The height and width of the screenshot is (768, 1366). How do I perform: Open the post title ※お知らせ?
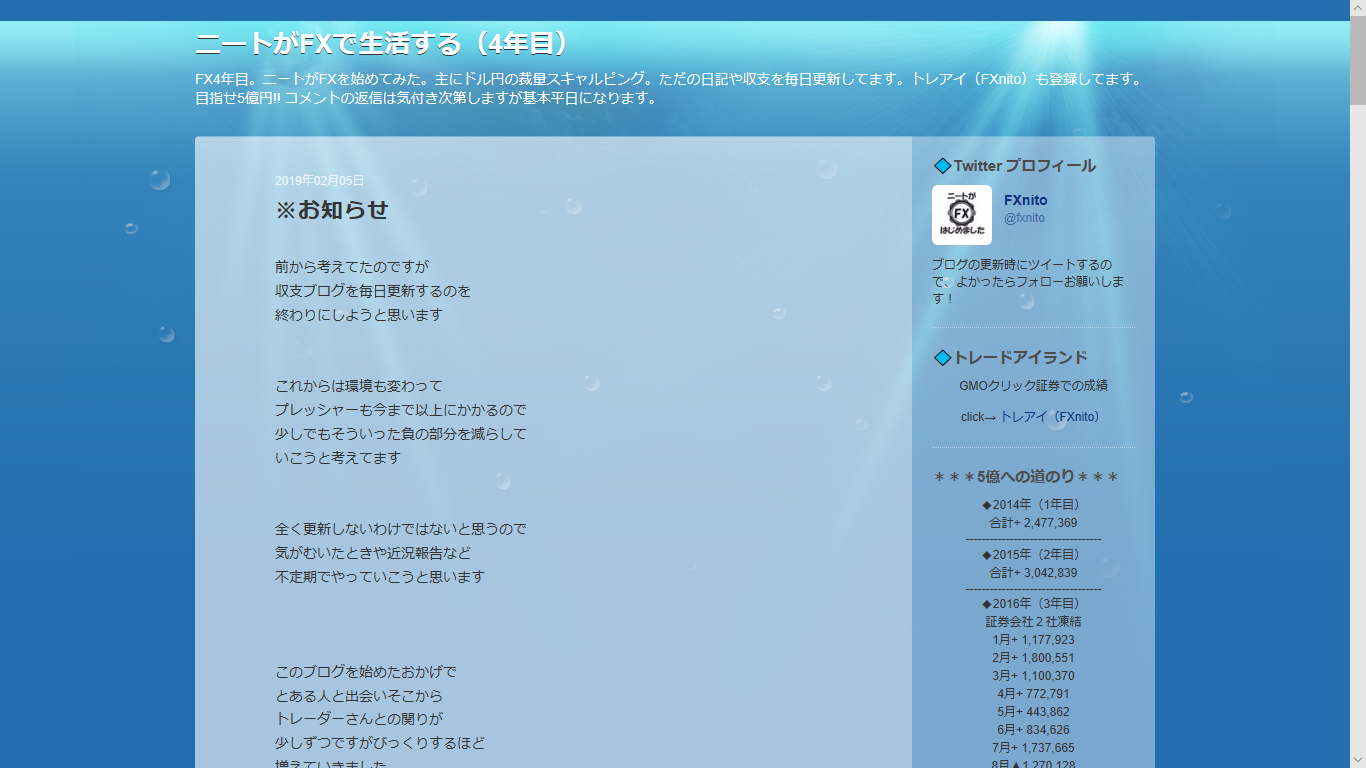pyautogui.click(x=332, y=210)
